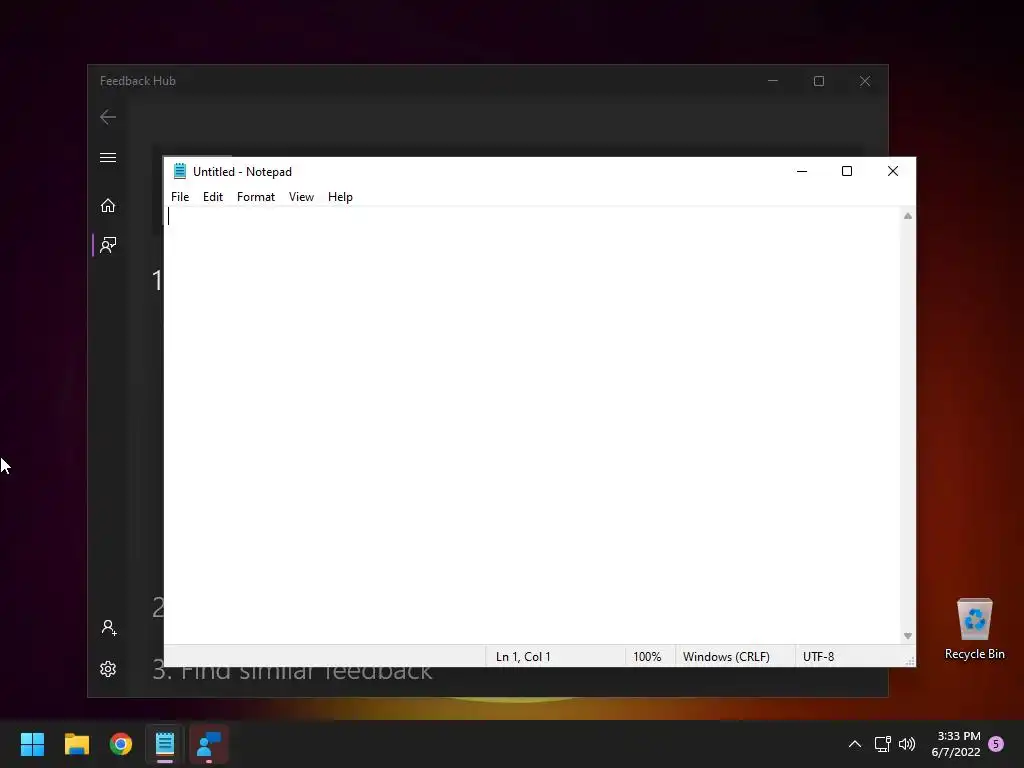
Task: Launch Google Chrome from taskbar
Action: [121, 744]
